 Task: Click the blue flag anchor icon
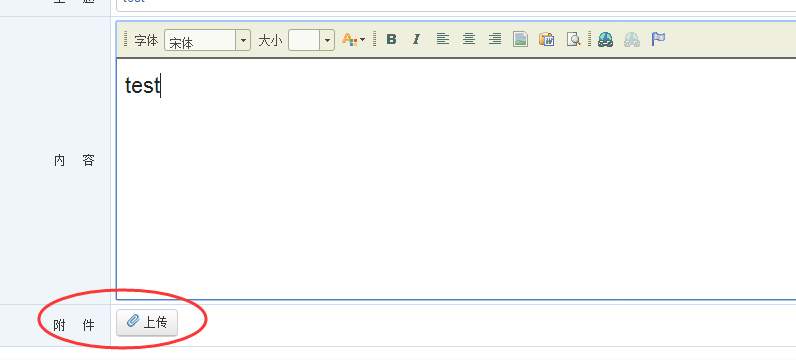point(658,39)
